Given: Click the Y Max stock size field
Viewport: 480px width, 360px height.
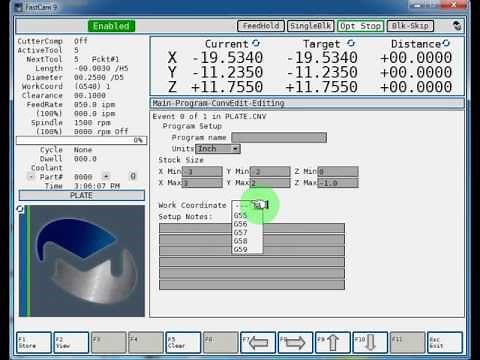Looking at the screenshot, I should tap(270, 183).
